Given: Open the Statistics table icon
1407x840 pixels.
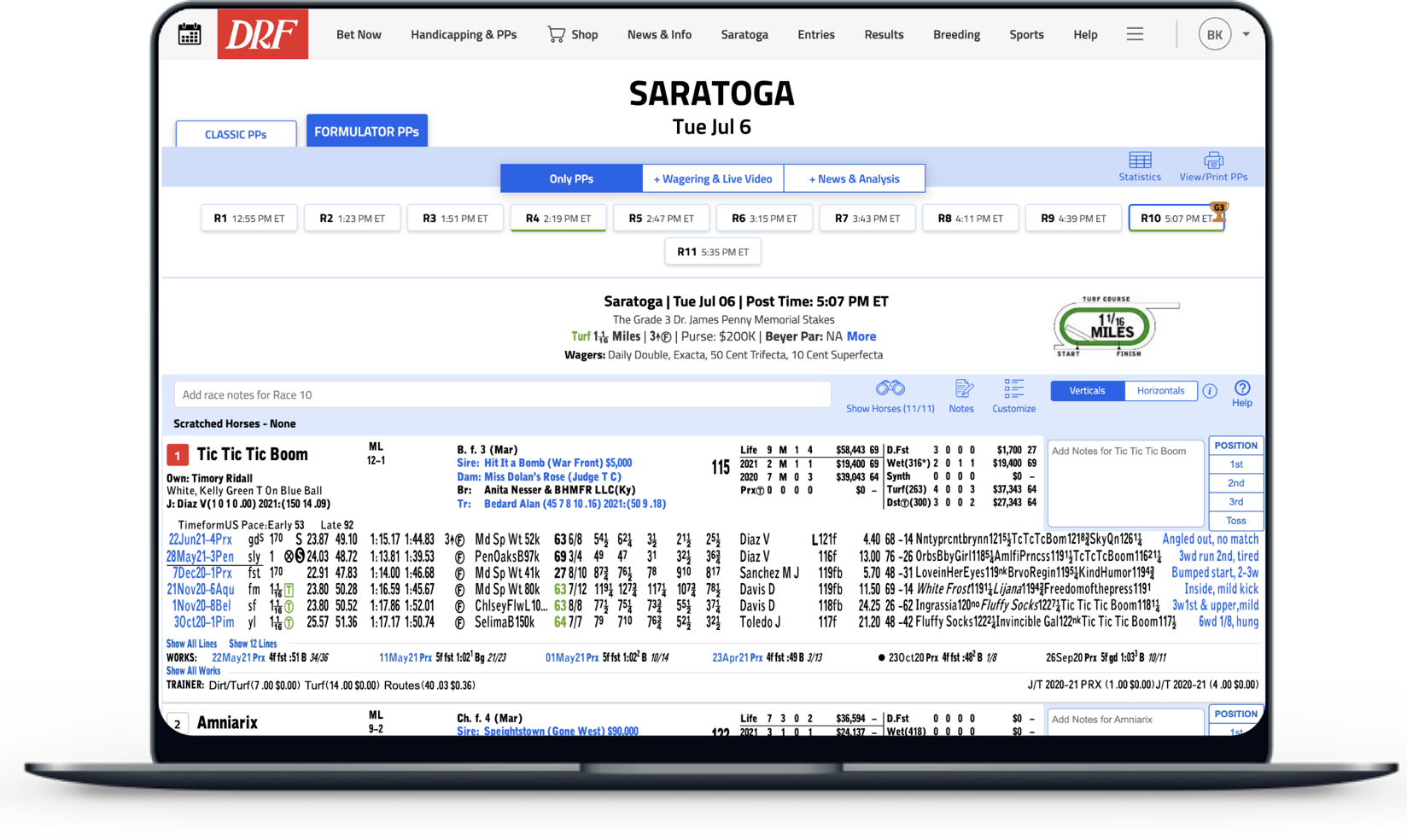Looking at the screenshot, I should click(1140, 160).
